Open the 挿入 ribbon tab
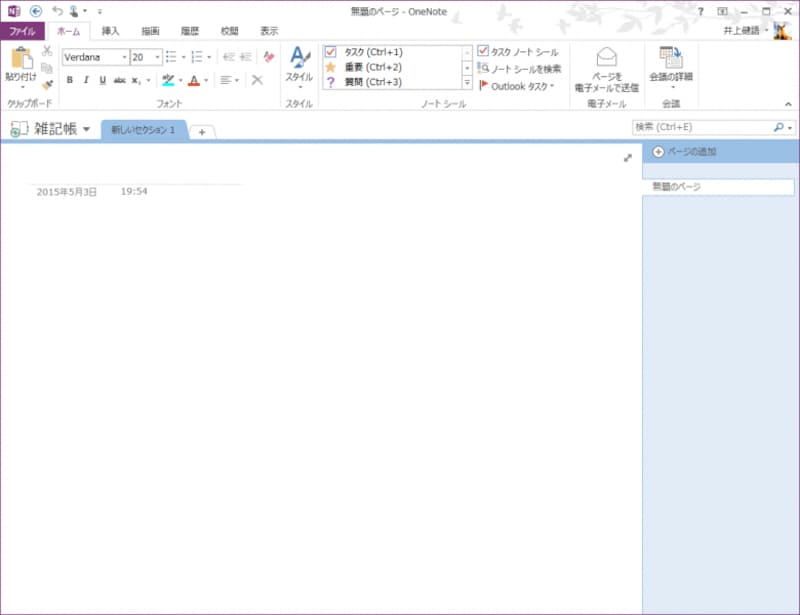Screen dimensions: 800x615 click(x=111, y=31)
